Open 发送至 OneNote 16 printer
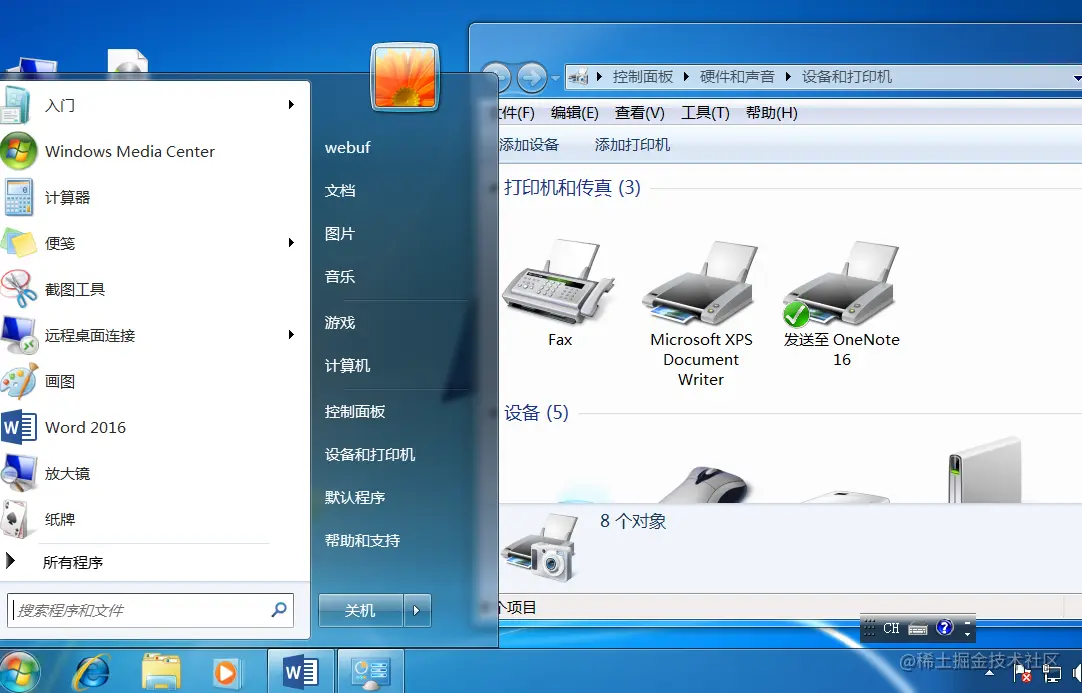Image resolution: width=1082 pixels, height=693 pixels. [840, 285]
